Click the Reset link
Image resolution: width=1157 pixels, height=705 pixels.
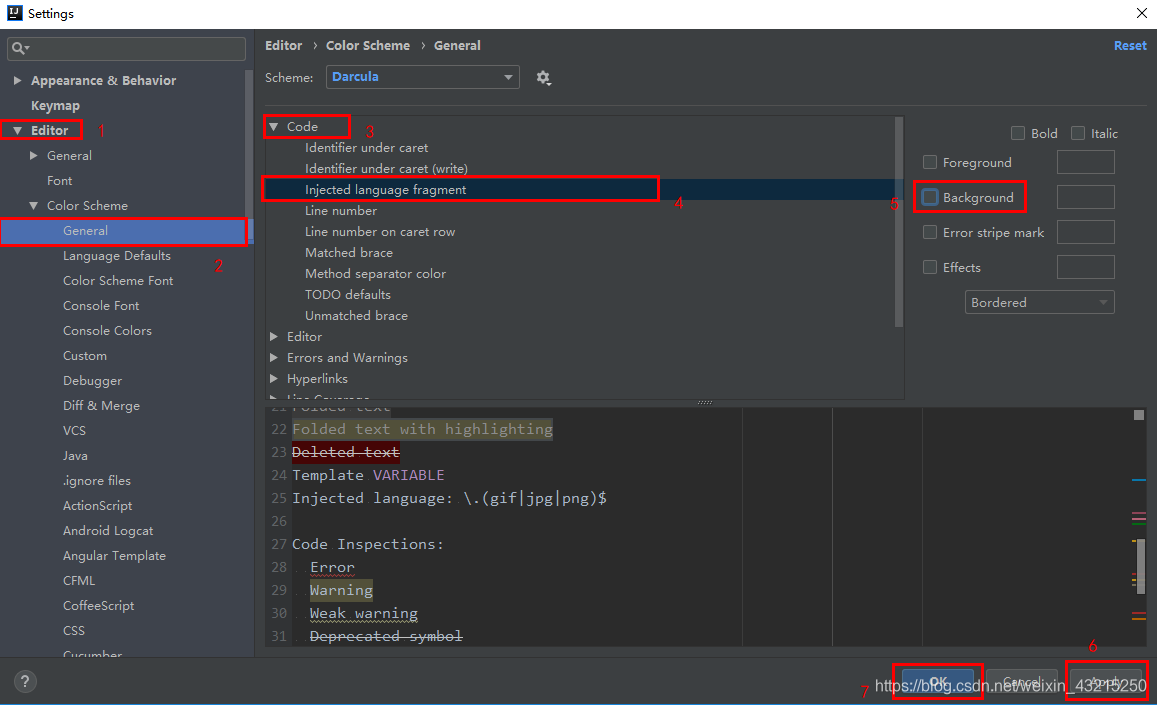1130,46
